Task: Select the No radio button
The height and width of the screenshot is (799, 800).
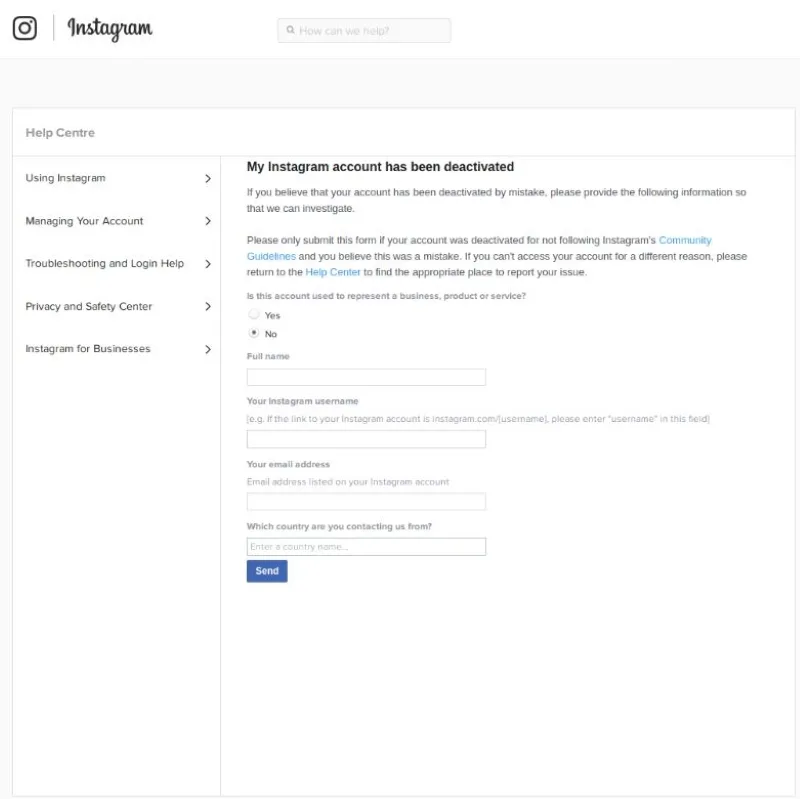Action: pos(254,333)
